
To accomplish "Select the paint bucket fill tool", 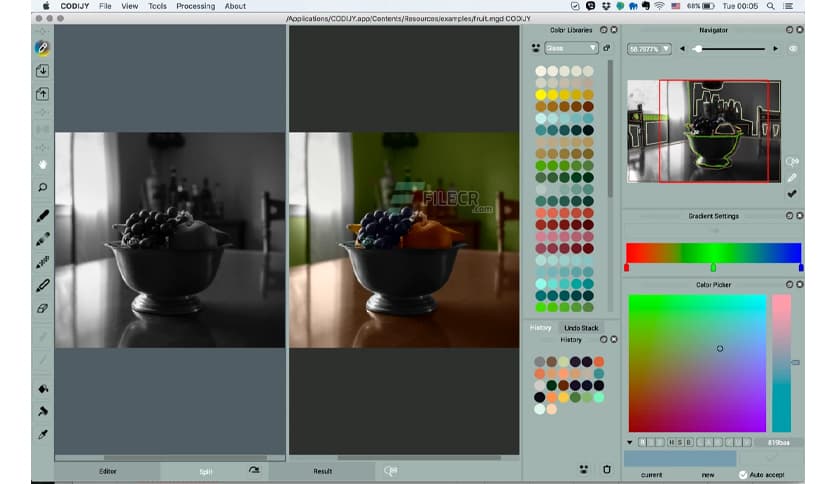I will click(43, 388).
